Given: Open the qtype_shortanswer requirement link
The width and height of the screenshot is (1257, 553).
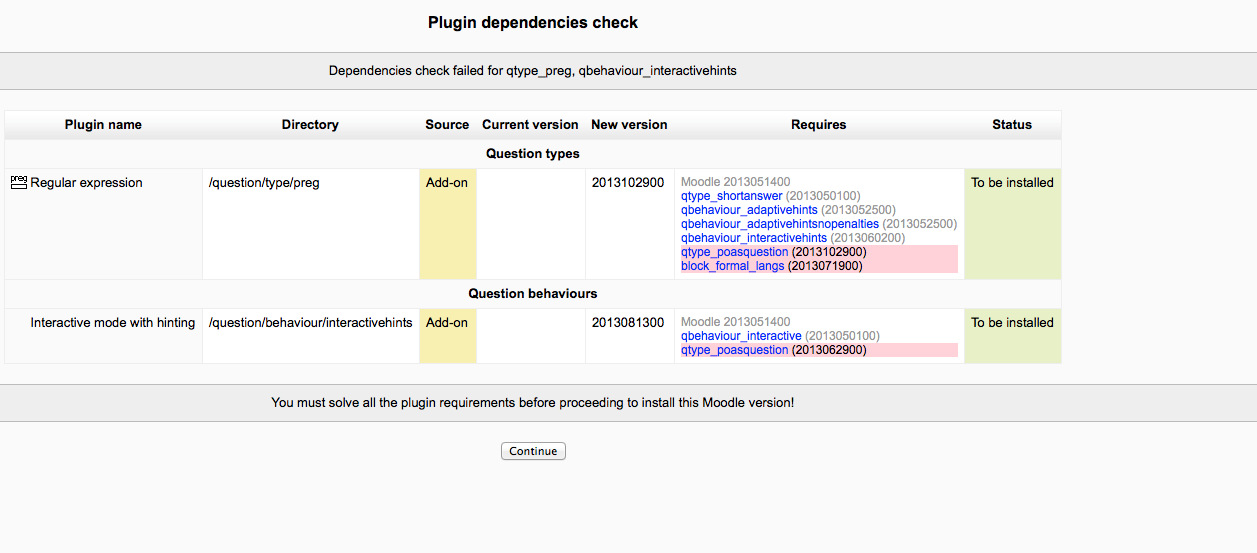Looking at the screenshot, I should pos(731,196).
